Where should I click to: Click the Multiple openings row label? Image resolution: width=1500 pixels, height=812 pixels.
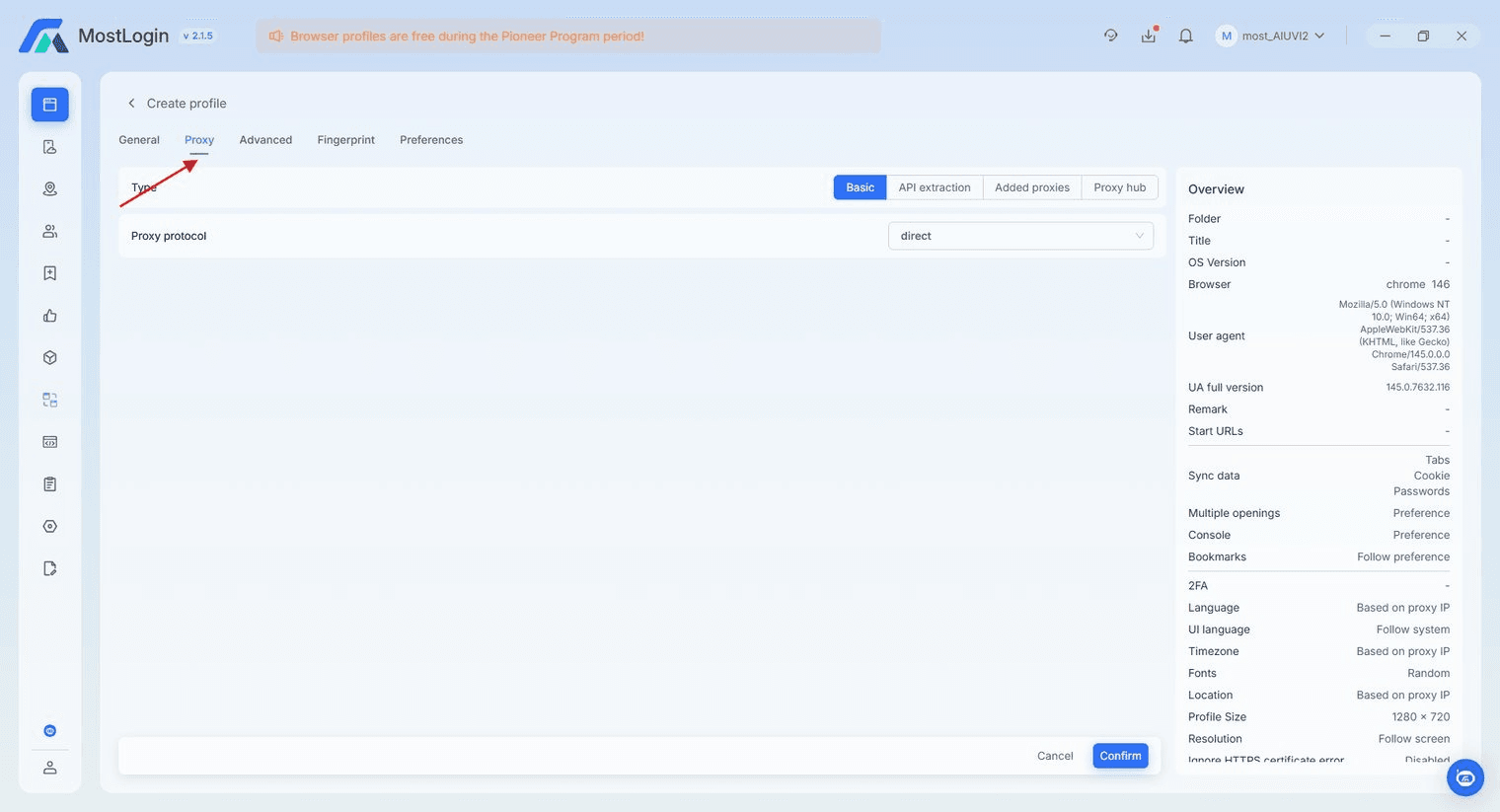(1234, 513)
